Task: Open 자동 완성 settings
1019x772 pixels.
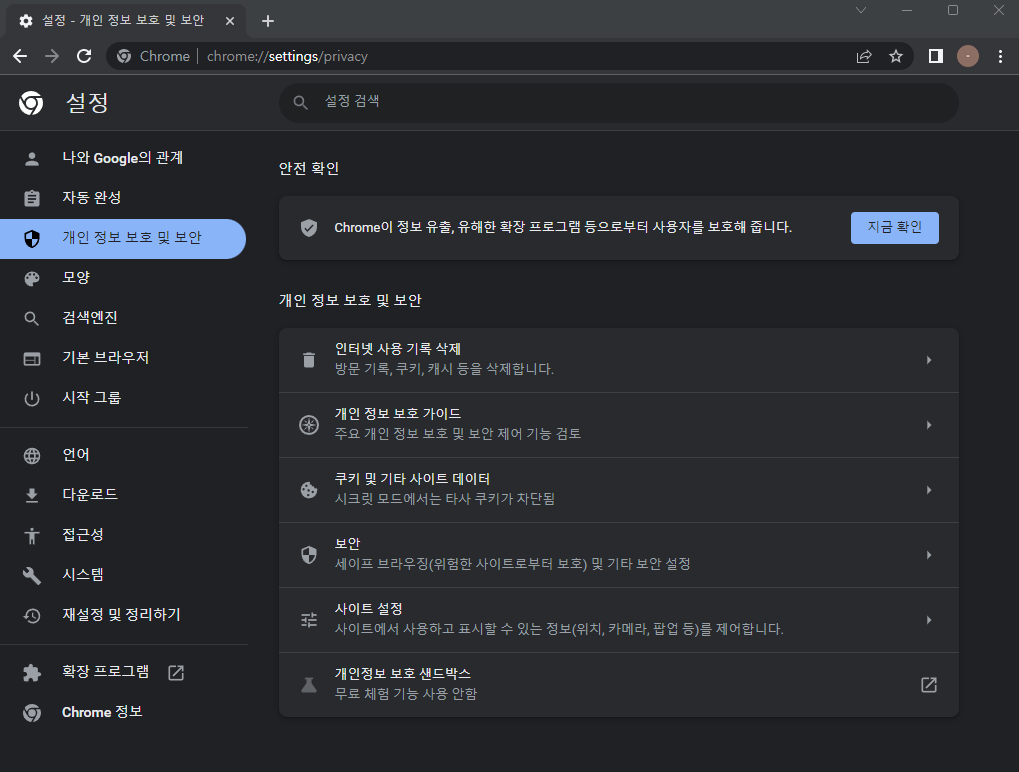Action: click(x=123, y=198)
